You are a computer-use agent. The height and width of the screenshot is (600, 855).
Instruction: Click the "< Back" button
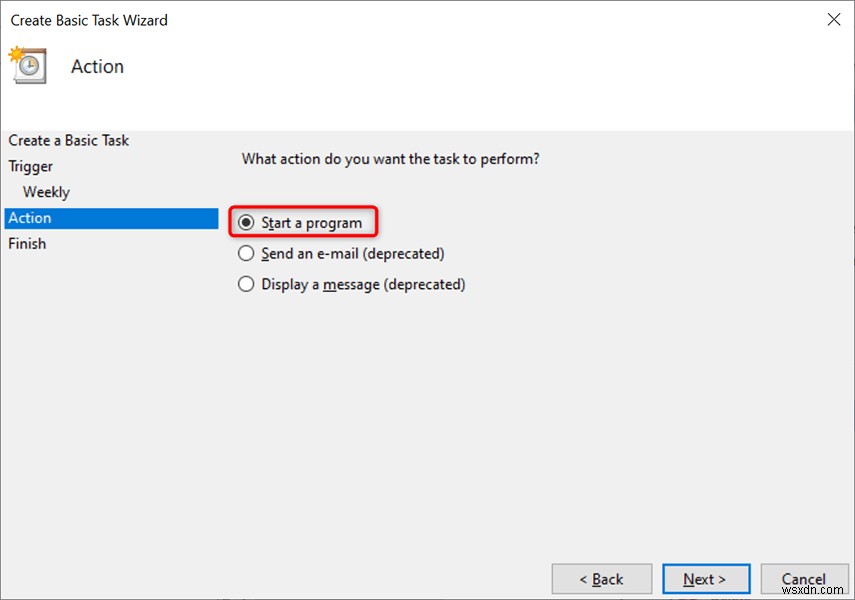(601, 579)
